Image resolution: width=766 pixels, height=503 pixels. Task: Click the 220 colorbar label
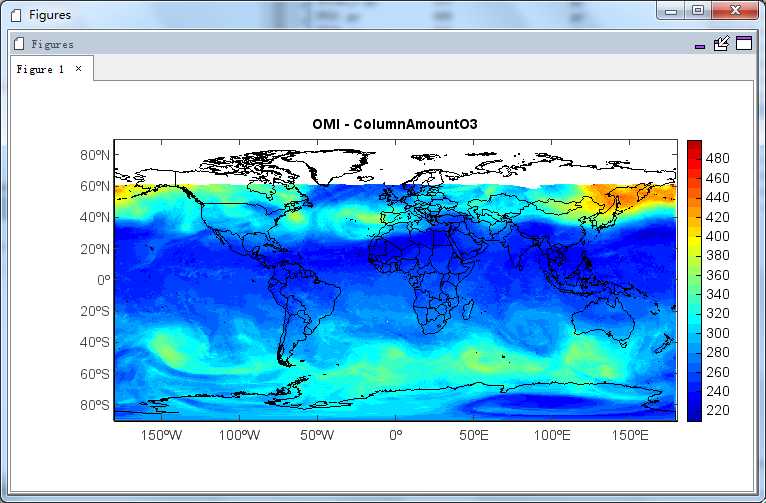tap(718, 410)
